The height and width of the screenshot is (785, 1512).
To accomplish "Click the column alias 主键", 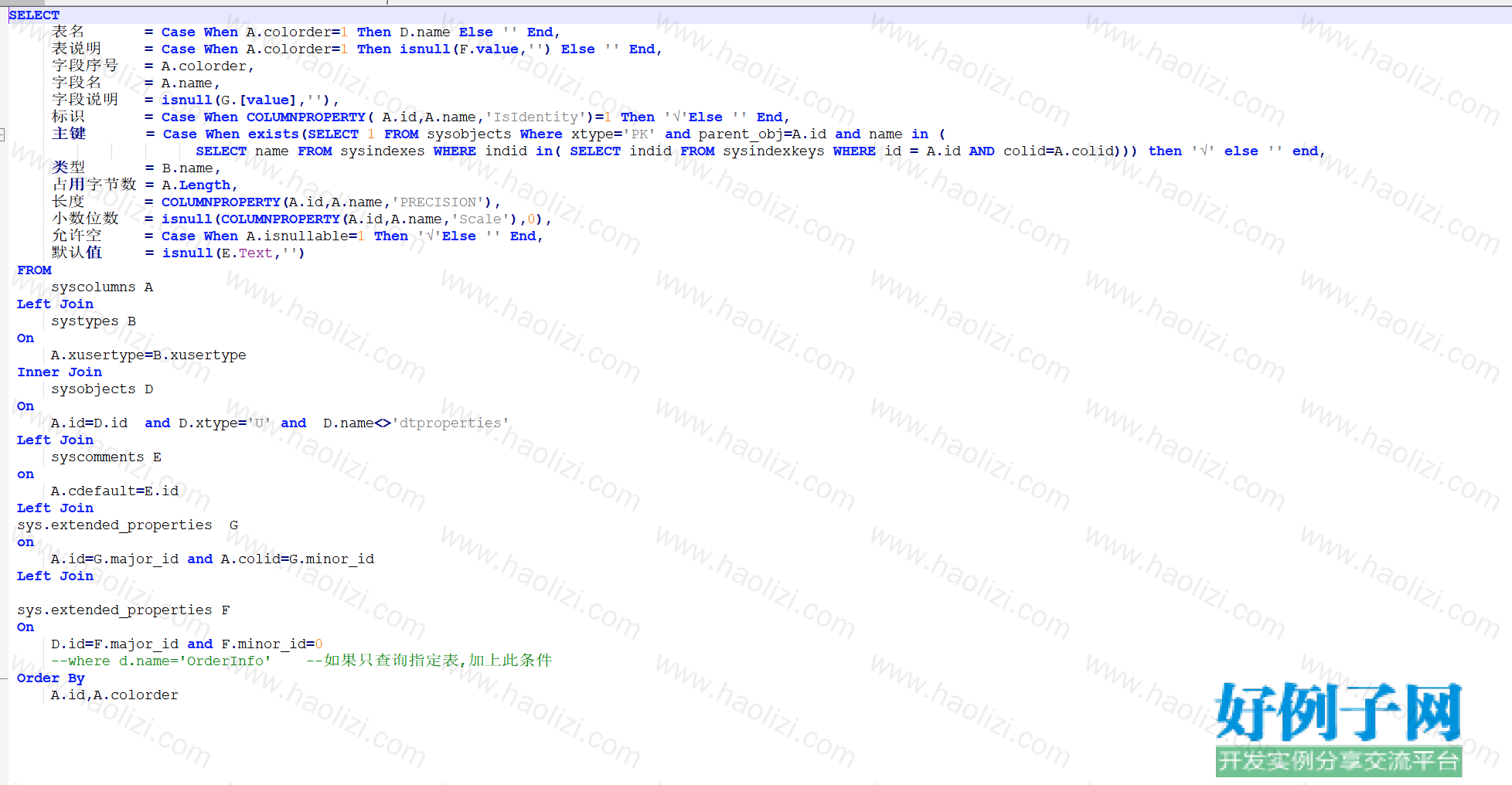I will click(69, 134).
